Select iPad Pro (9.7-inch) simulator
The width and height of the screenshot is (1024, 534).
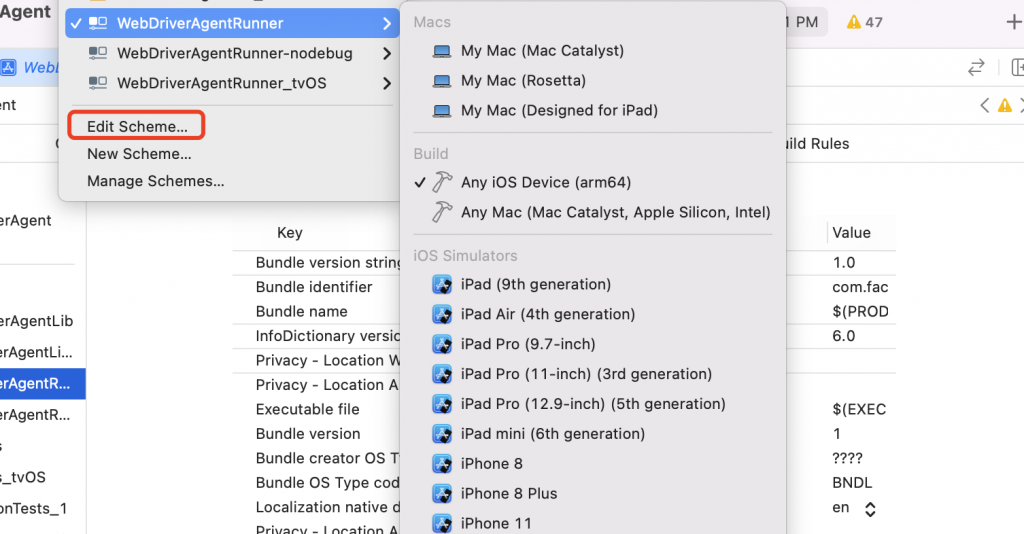pyautogui.click(x=527, y=344)
